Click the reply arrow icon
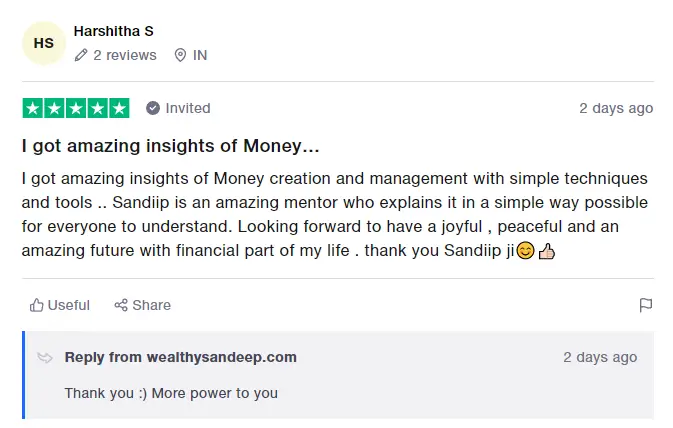673x428 pixels. 45,357
